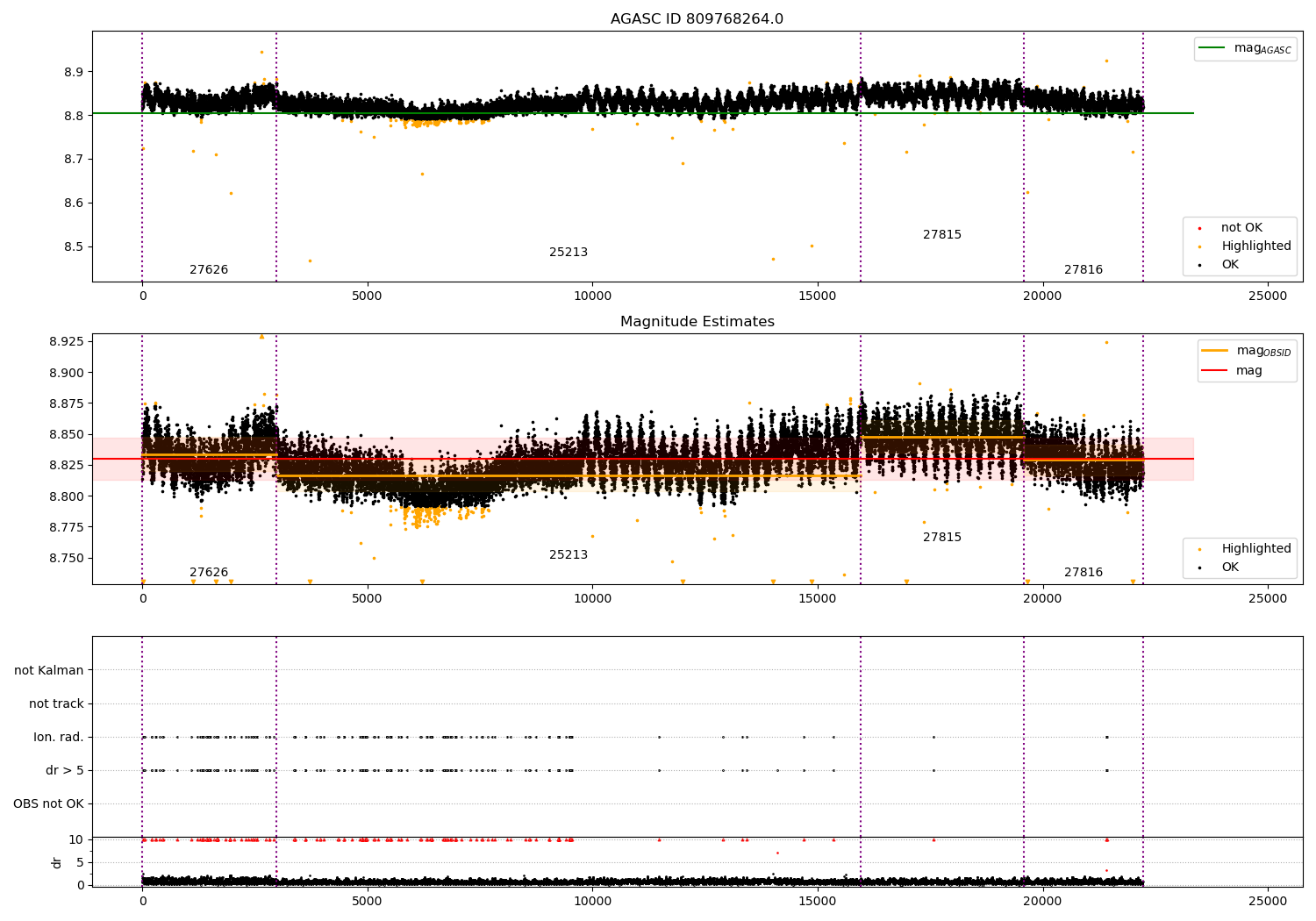Click OBSID label 27626 in the top plot

[x=209, y=270]
